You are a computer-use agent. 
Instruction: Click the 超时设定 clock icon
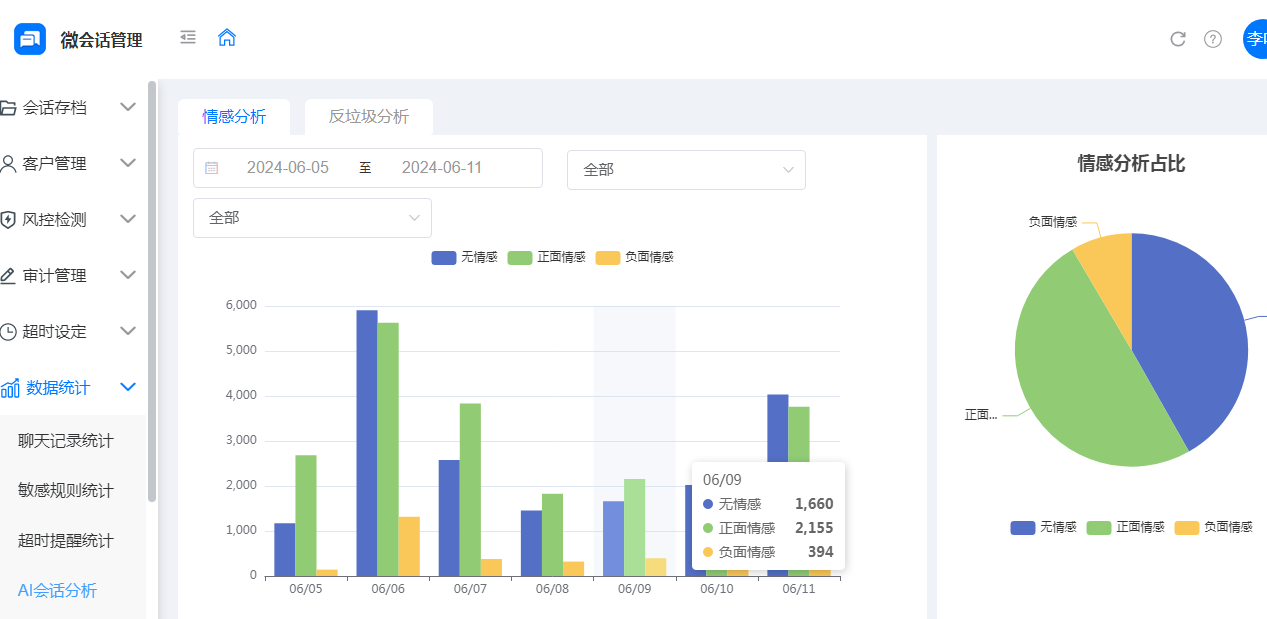click(8, 331)
